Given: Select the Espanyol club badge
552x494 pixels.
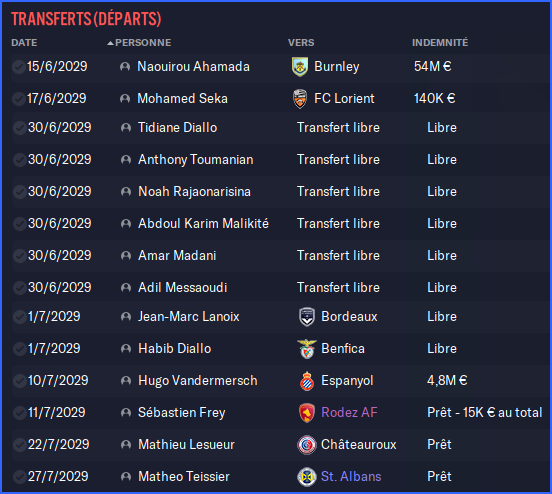Looking at the screenshot, I should 307,381.
